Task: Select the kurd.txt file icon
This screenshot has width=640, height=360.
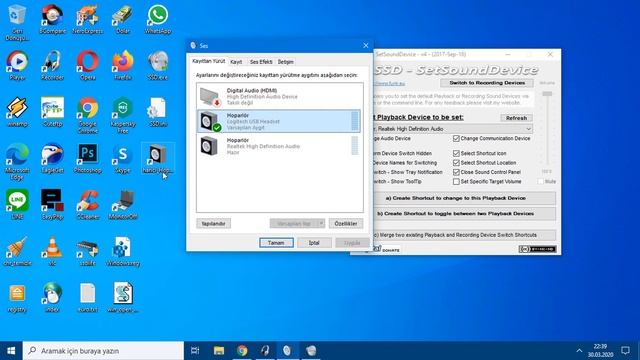Action: [x=87, y=297]
